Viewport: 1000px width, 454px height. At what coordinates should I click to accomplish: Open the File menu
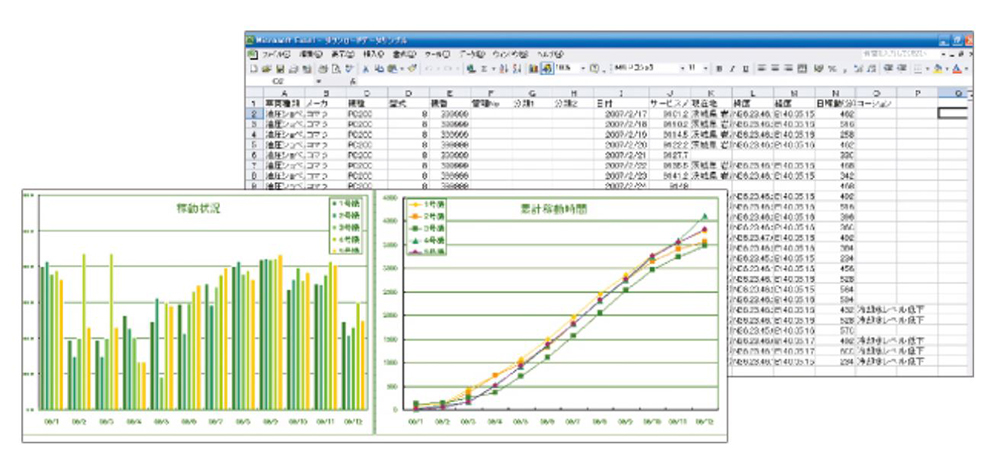coord(275,54)
